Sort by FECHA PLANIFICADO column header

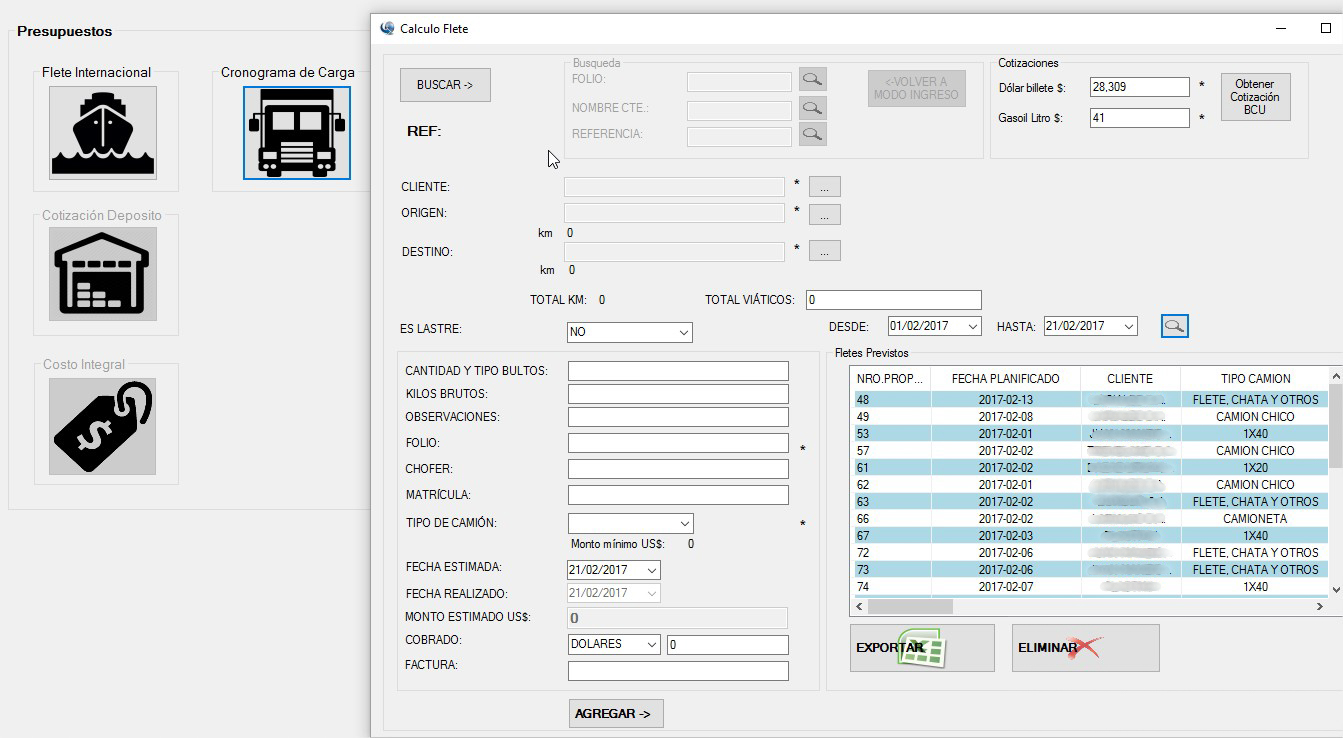1005,379
